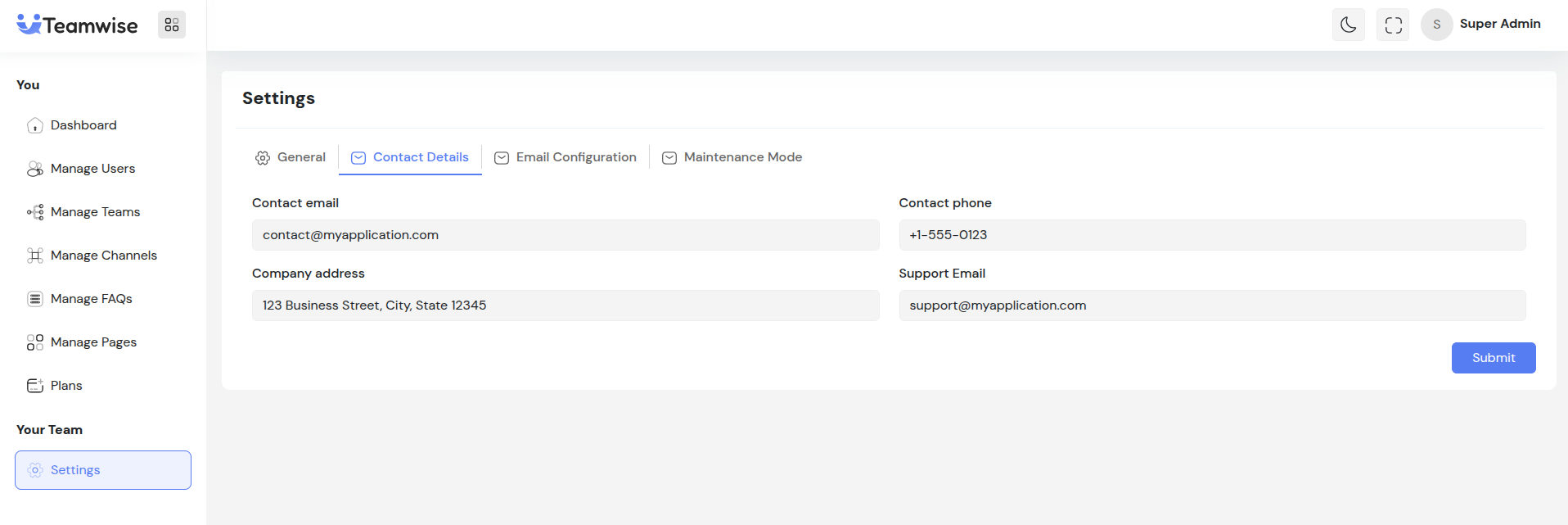Open Manage Pages from the sidebar

coord(93,342)
